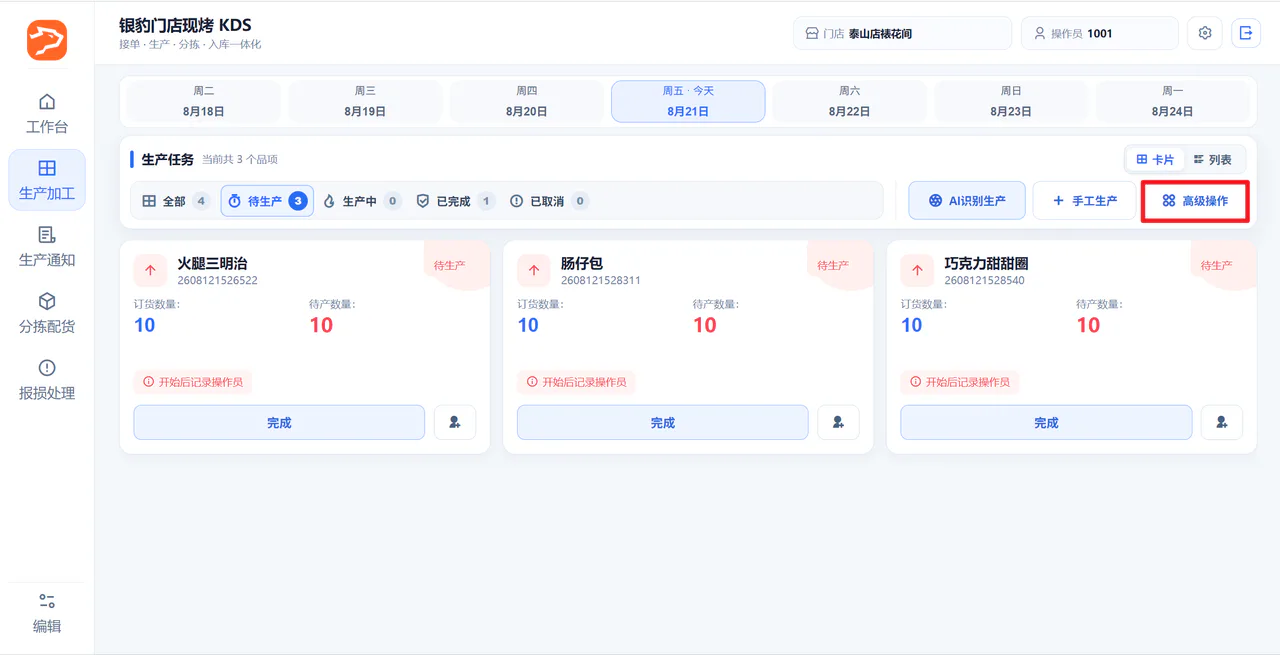The height and width of the screenshot is (655, 1280).
Task: Select Wednesday 8月19日 date
Action: [365, 101]
